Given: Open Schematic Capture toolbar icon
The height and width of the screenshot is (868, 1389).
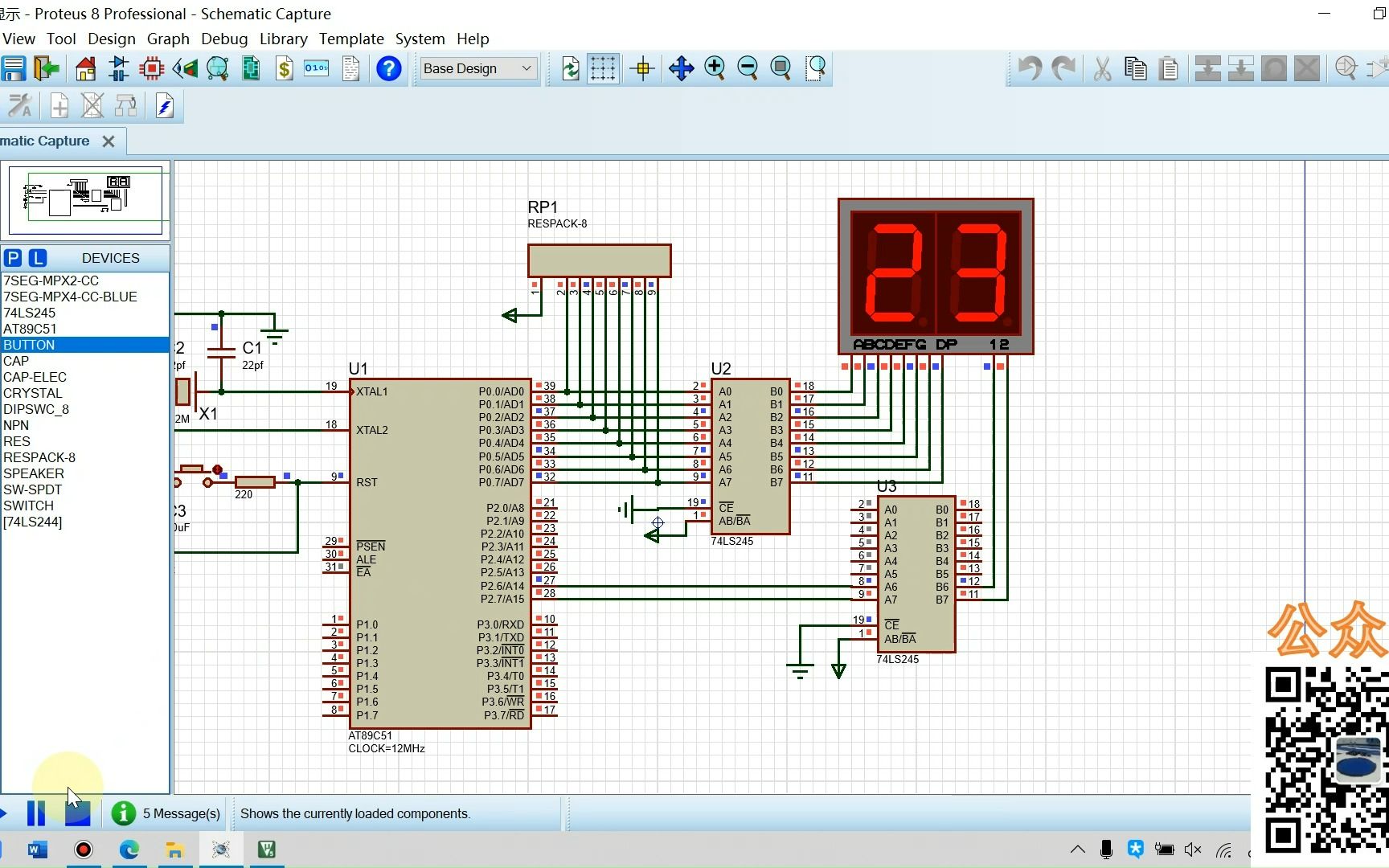Looking at the screenshot, I should [119, 68].
